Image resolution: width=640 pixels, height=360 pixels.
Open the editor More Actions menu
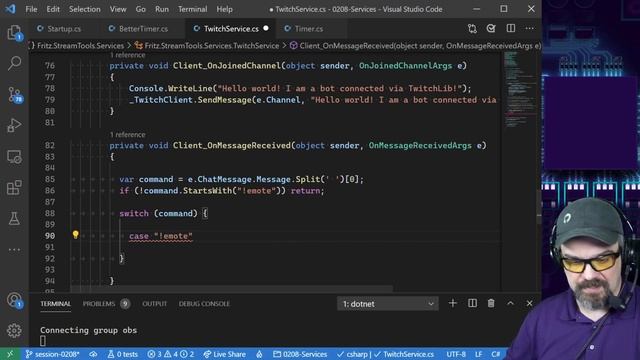click(530, 29)
